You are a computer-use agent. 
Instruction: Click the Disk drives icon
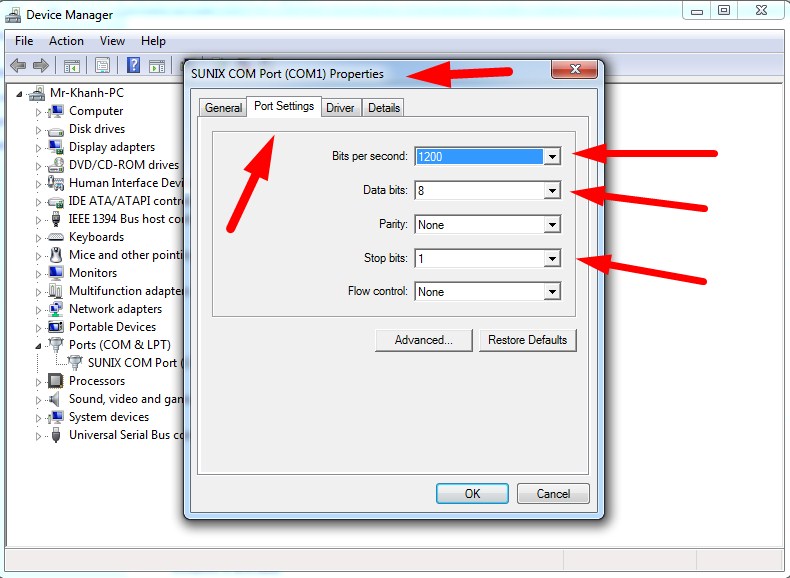point(55,130)
